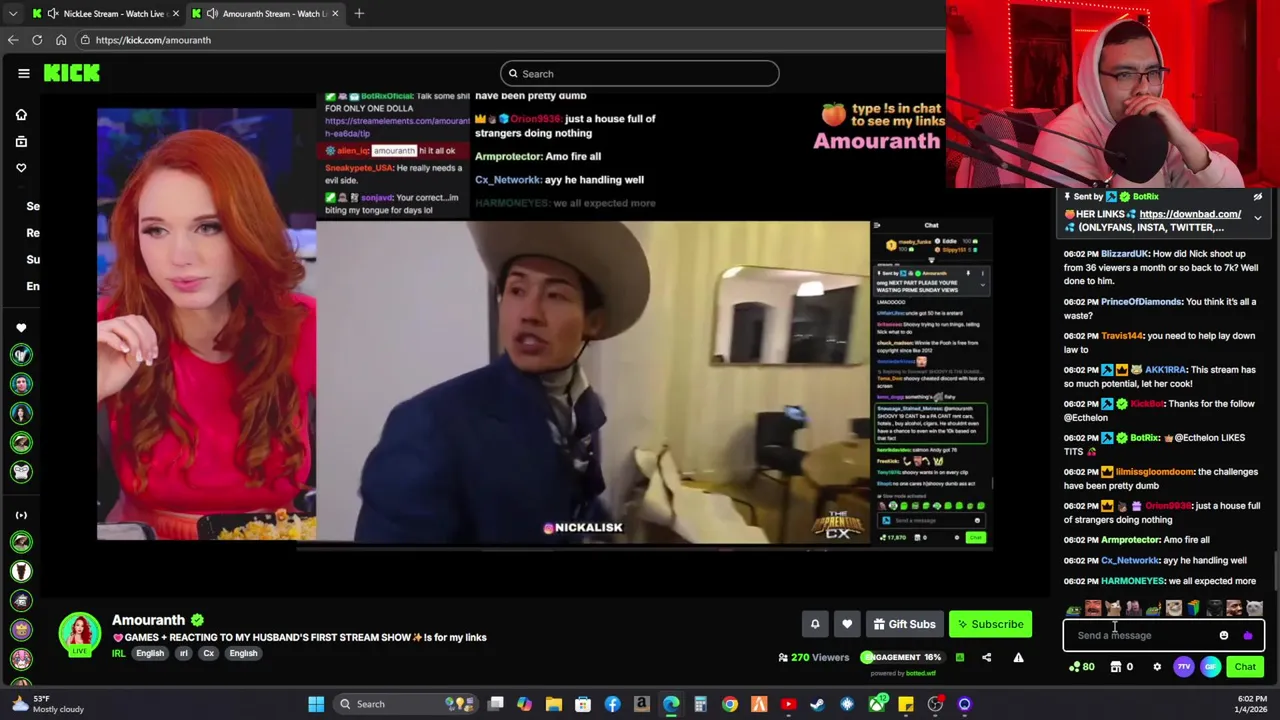This screenshot has width=1280, height=720.
Task: Open the GIF picker button
Action: 1210,667
